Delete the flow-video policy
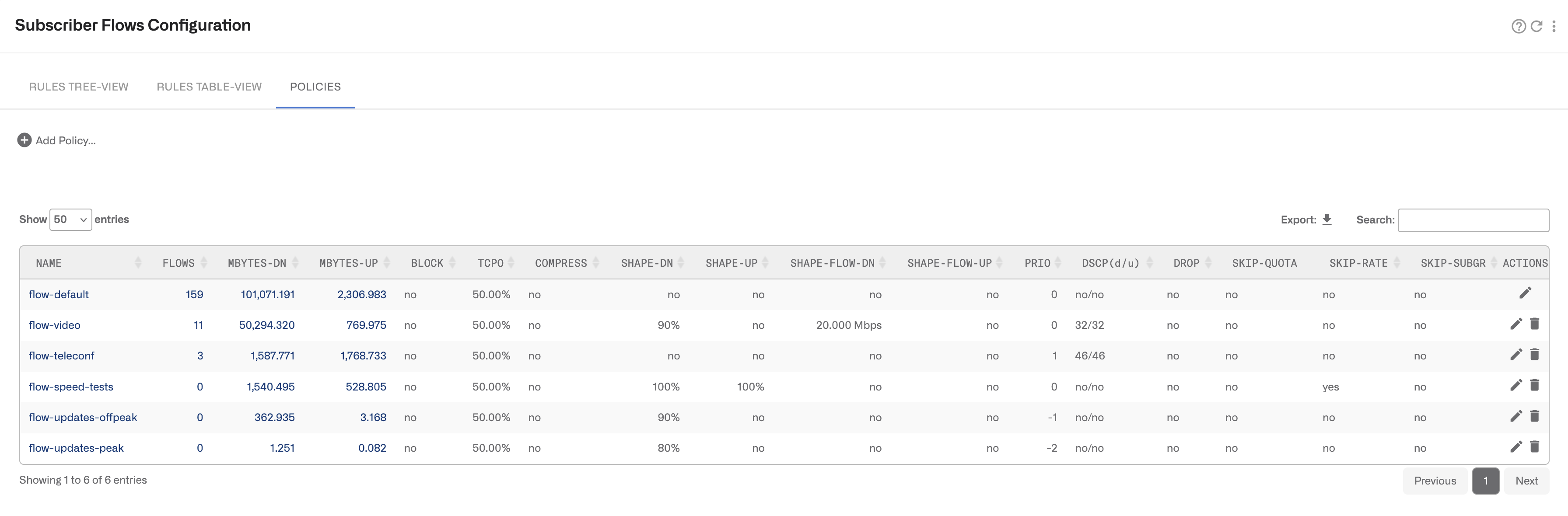This screenshot has width=1568, height=516. click(1534, 324)
